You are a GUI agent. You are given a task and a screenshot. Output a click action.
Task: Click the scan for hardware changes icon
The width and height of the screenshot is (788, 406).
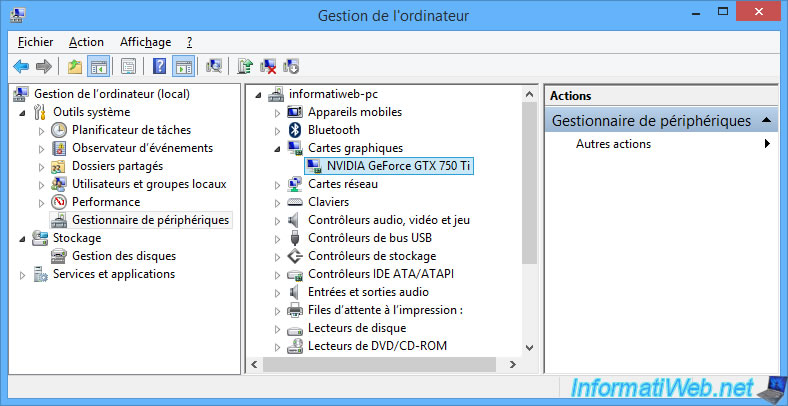(214, 66)
